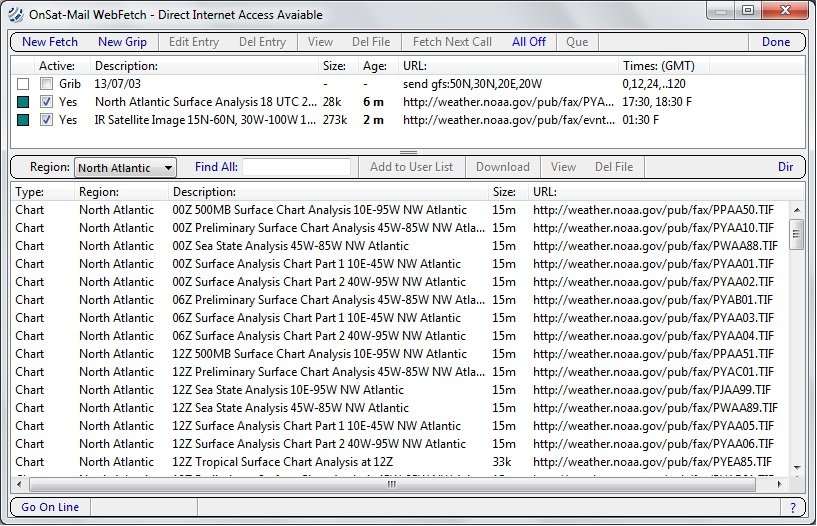Uncheck IR Satellite Image active checkbox
Screen dimensions: 817x526
tap(47, 120)
